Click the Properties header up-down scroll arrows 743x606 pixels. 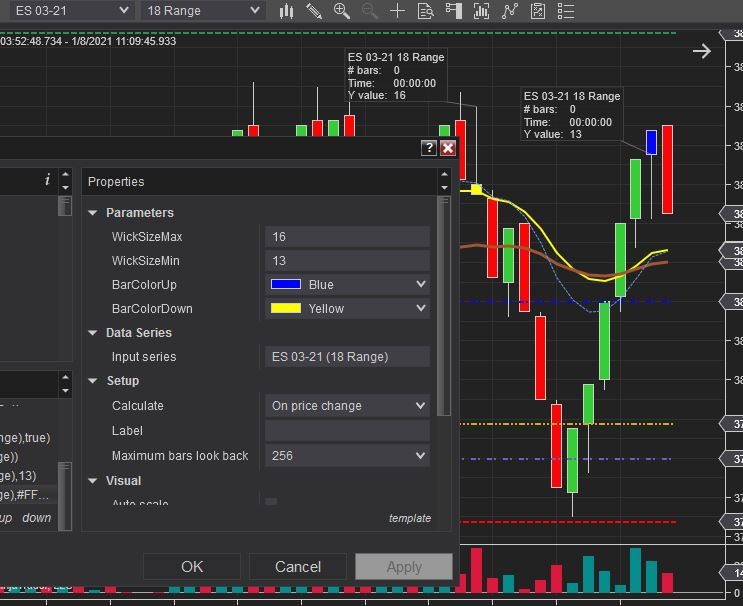444,181
